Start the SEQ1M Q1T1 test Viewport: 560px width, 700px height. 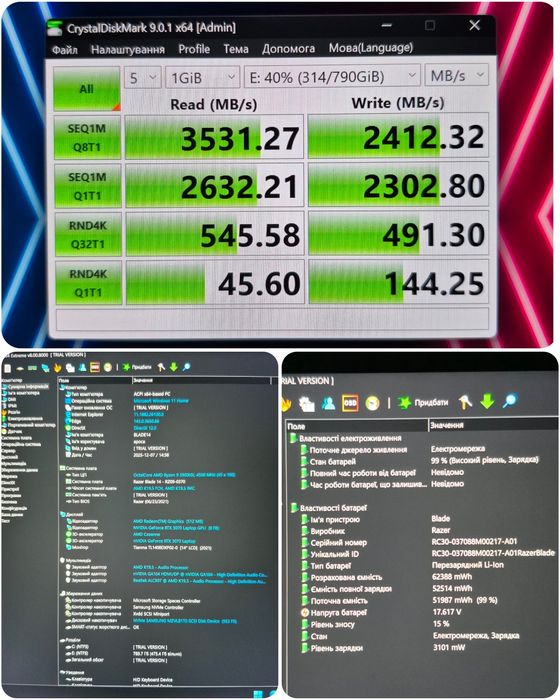coord(88,186)
